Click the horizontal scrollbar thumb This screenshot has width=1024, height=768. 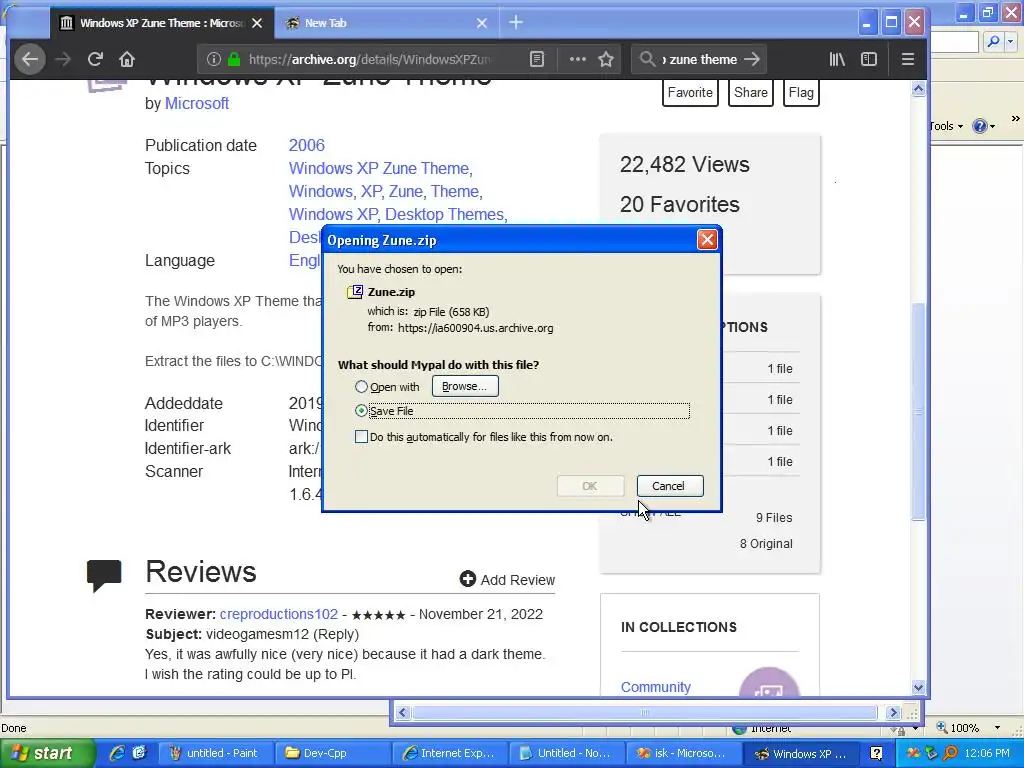click(x=644, y=712)
